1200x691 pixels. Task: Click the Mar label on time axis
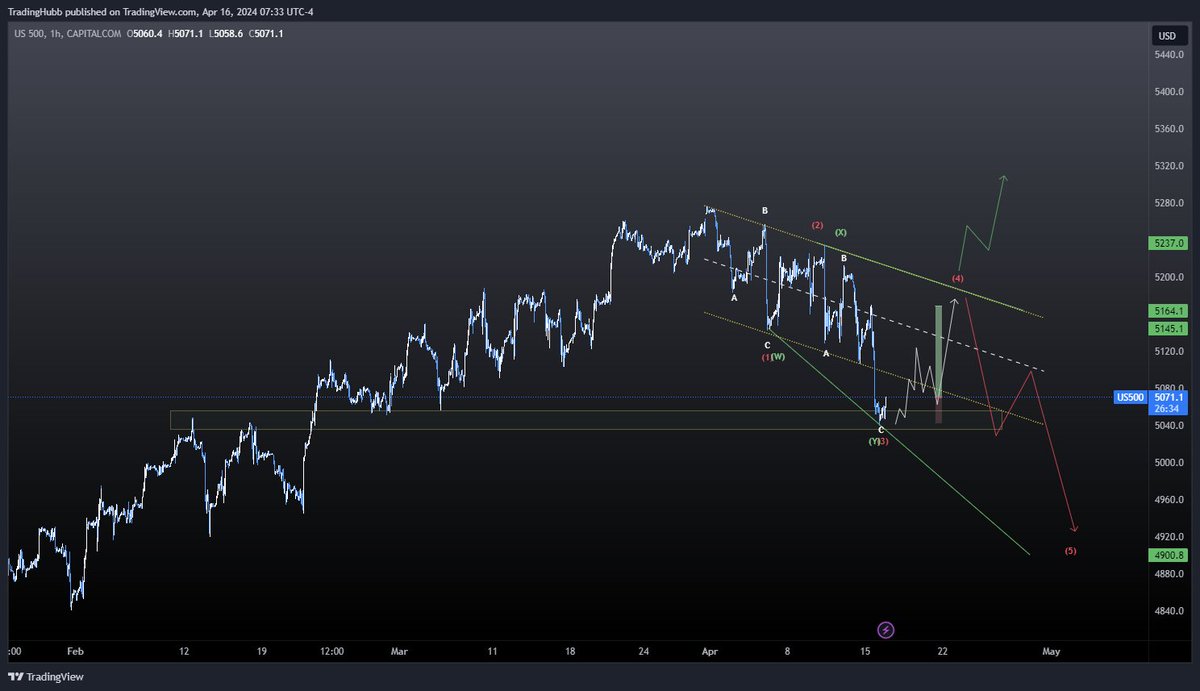point(400,651)
